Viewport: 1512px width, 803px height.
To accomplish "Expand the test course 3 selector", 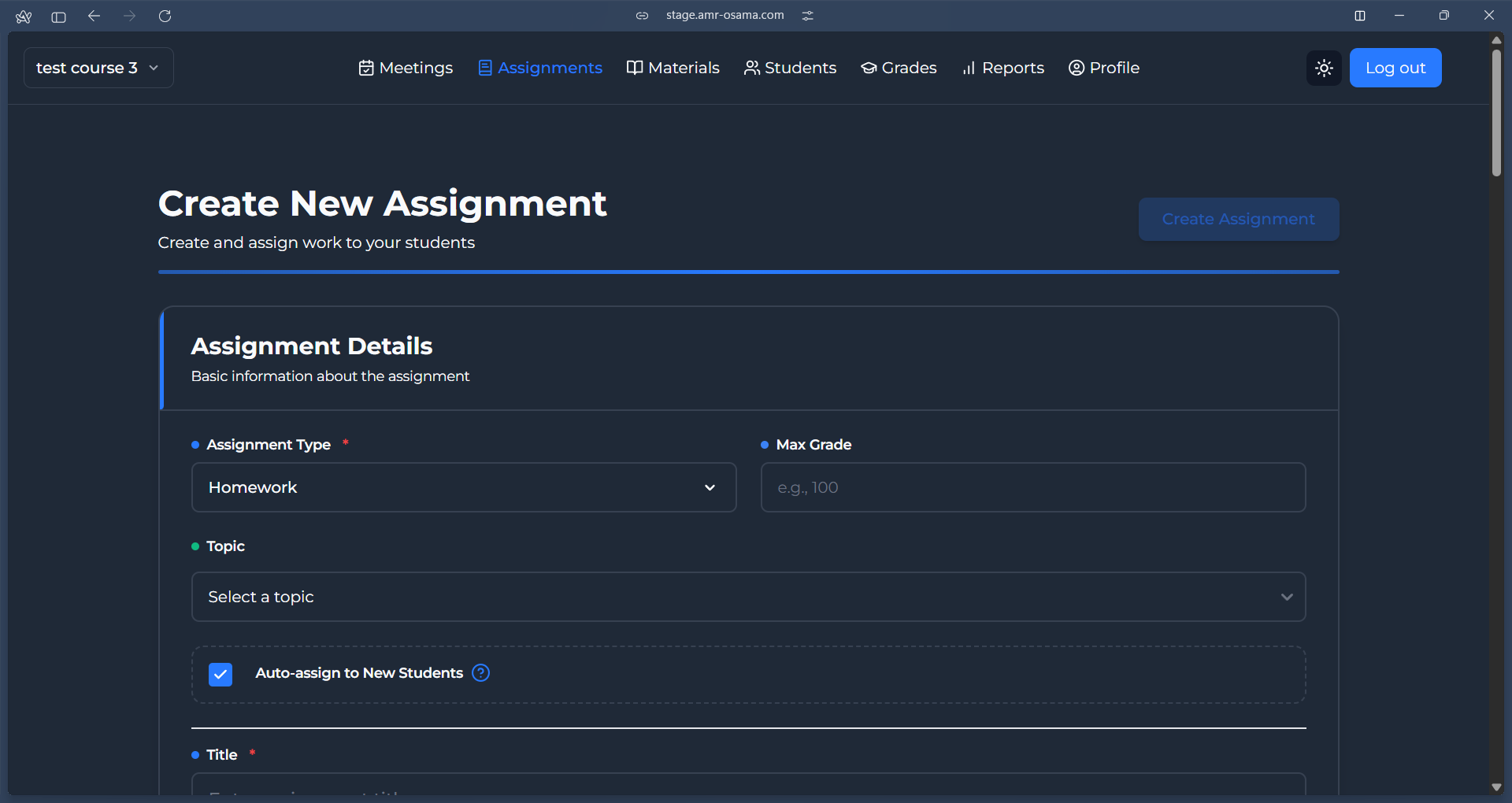I will [98, 68].
